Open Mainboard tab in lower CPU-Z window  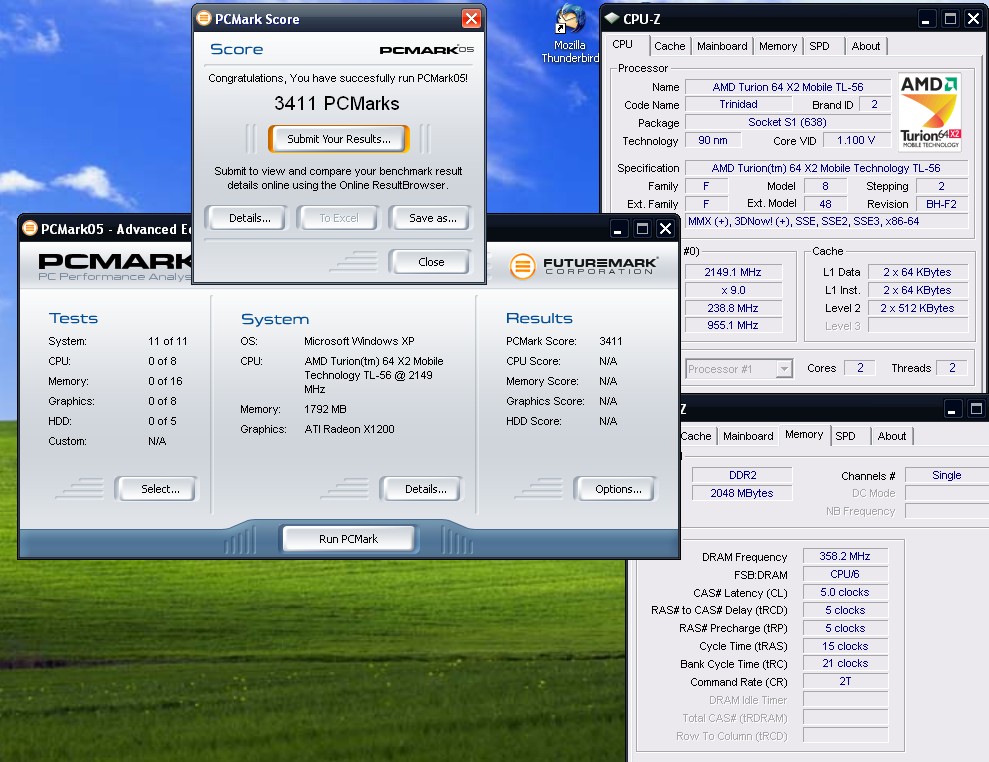pos(748,436)
